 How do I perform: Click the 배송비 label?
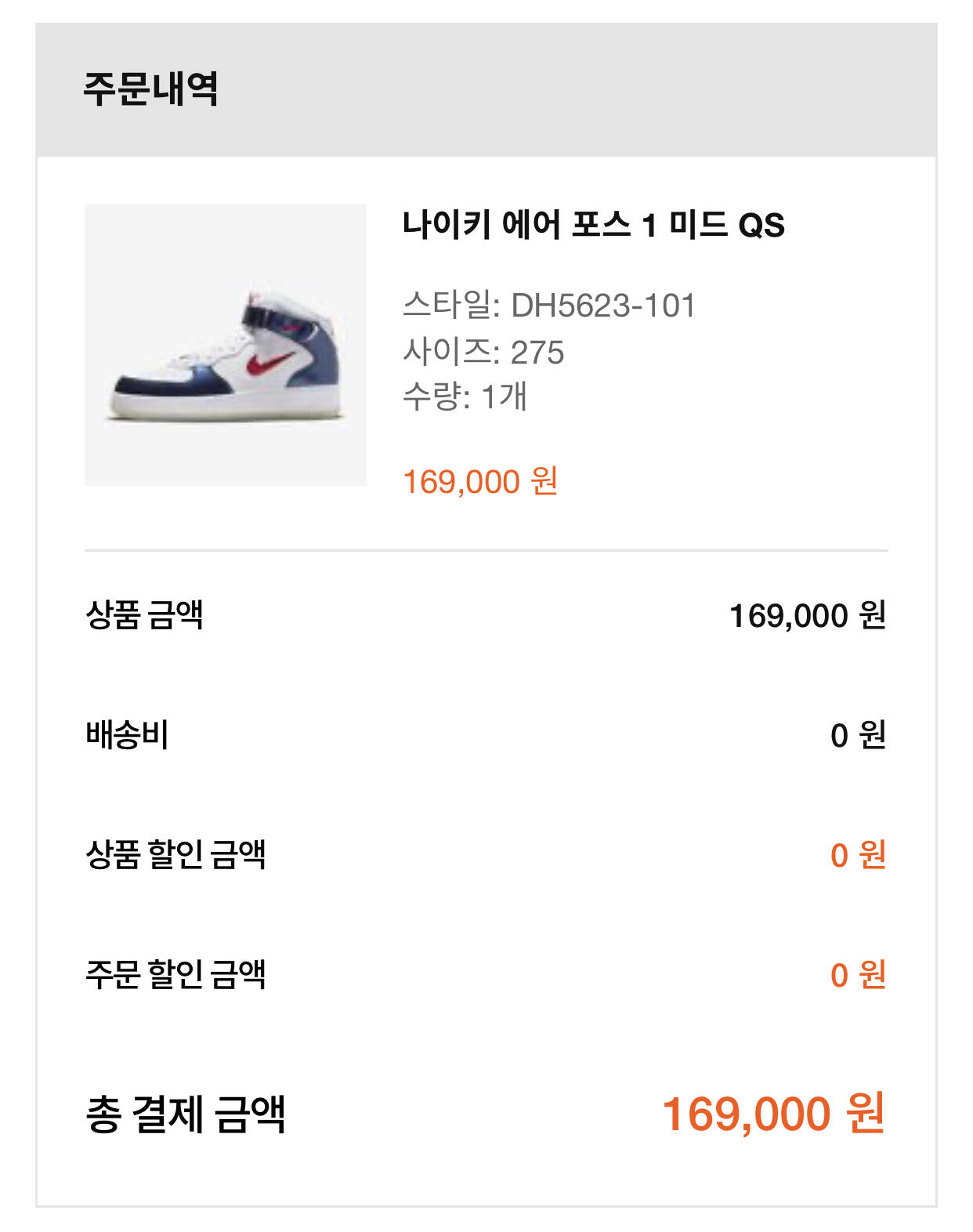[x=127, y=735]
